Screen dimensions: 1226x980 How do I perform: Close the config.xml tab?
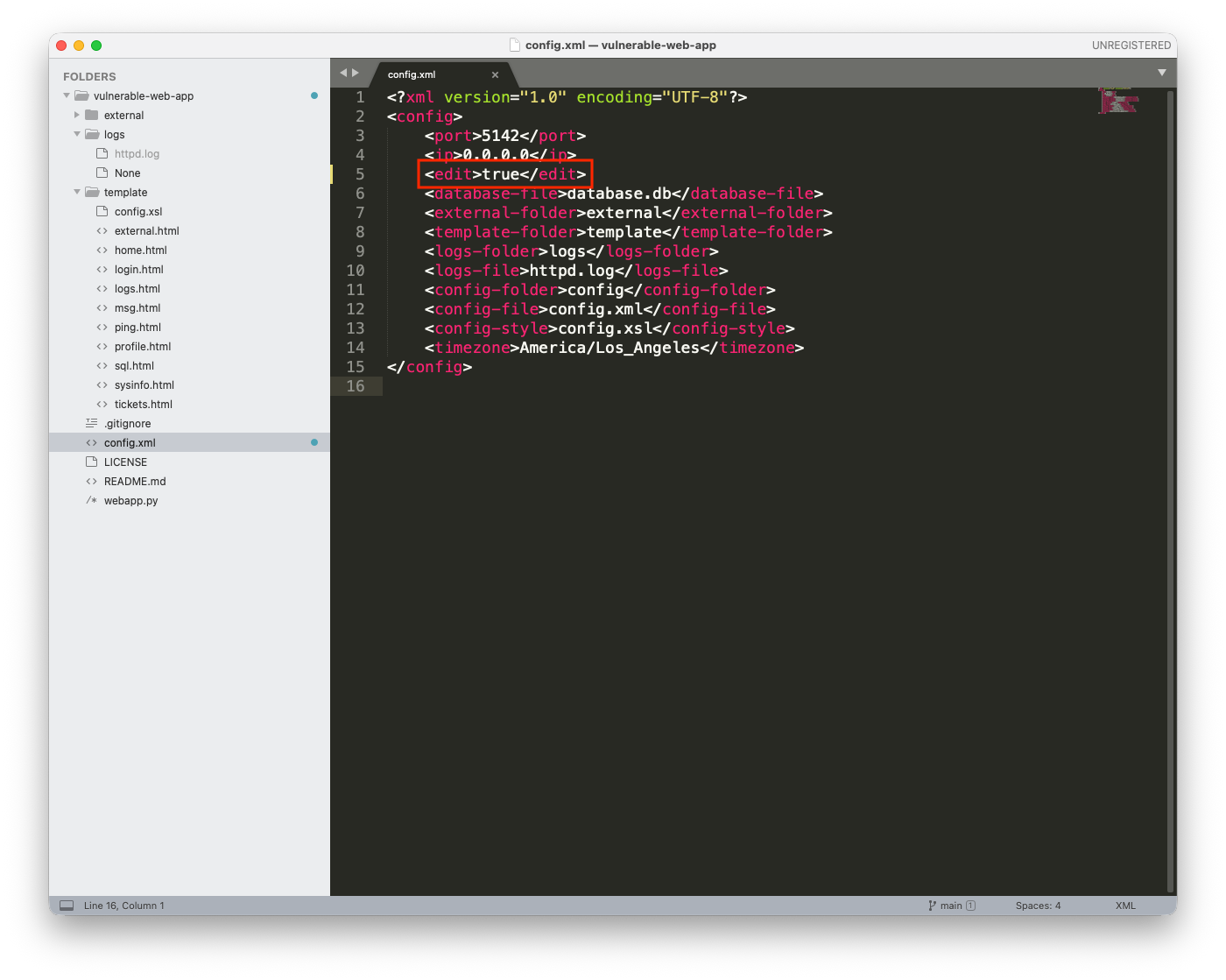click(x=495, y=74)
